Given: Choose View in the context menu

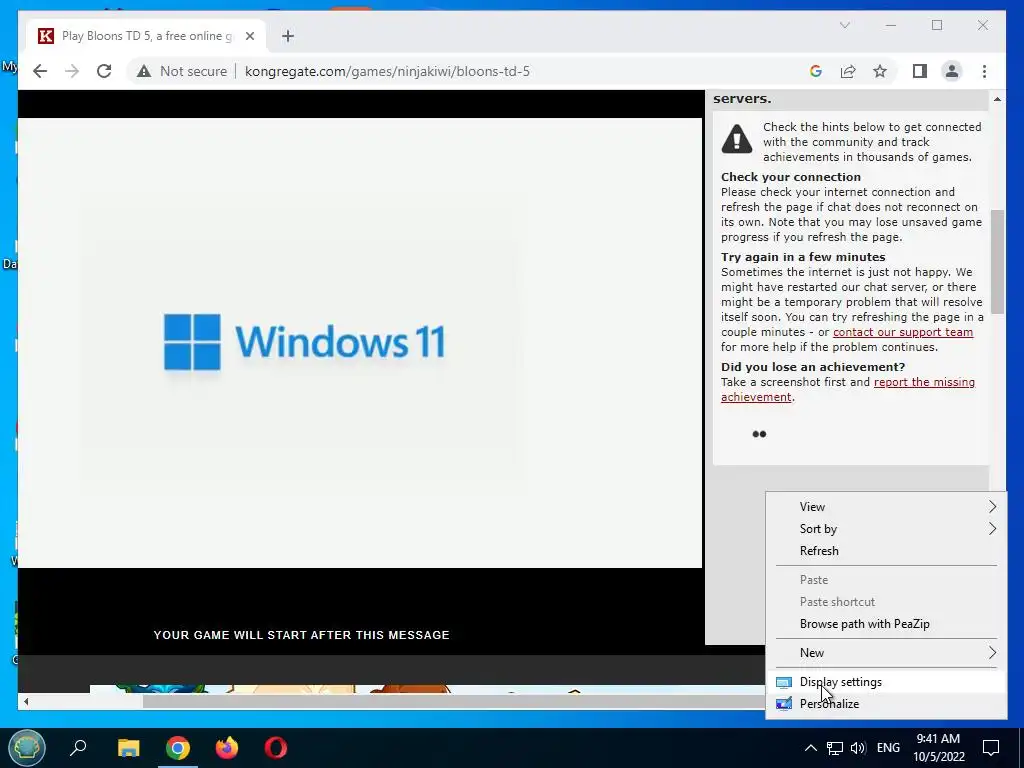Looking at the screenshot, I should click(x=886, y=507).
